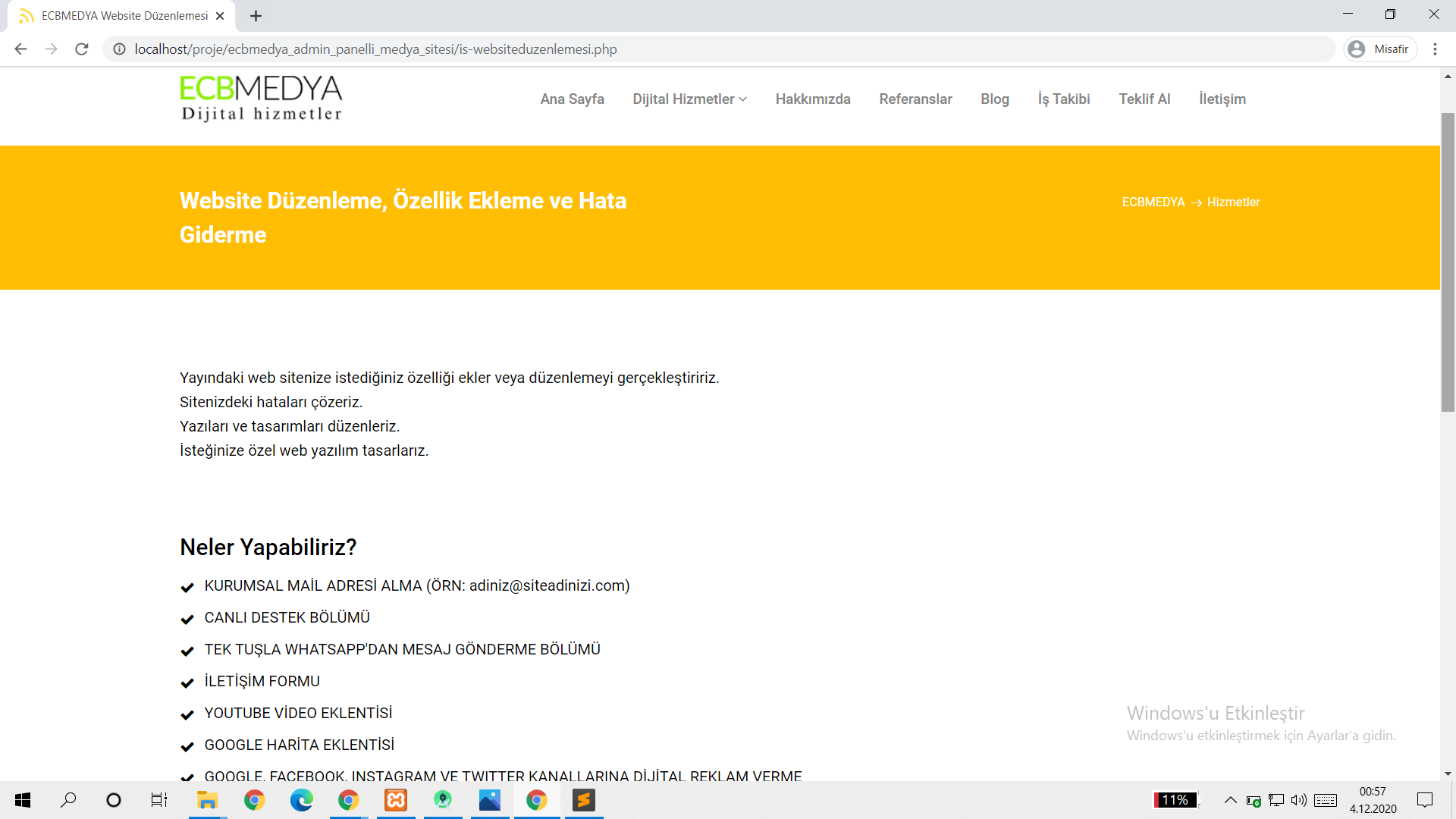Go to the İş Takibi page
Image resolution: width=1456 pixels, height=819 pixels.
1063,99
